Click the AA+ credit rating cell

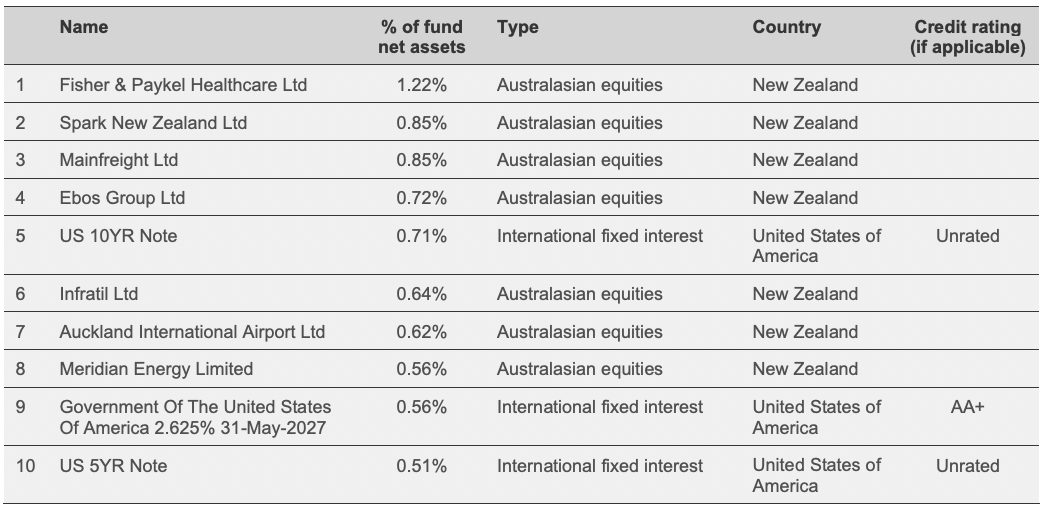tap(967, 407)
